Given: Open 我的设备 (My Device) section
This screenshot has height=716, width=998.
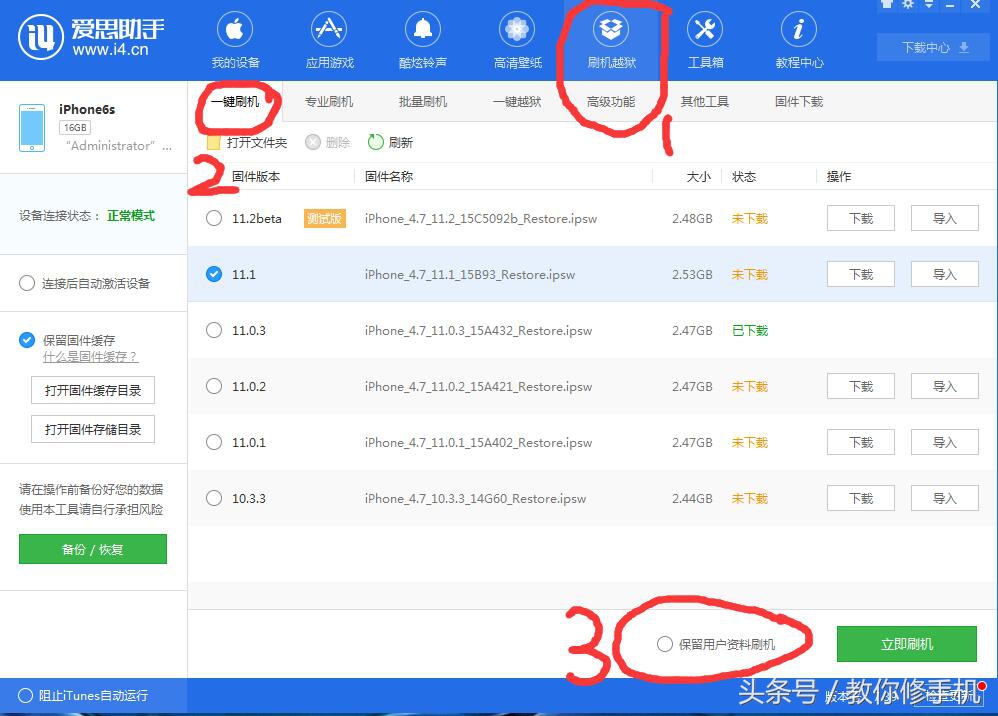Looking at the screenshot, I should coord(235,41).
